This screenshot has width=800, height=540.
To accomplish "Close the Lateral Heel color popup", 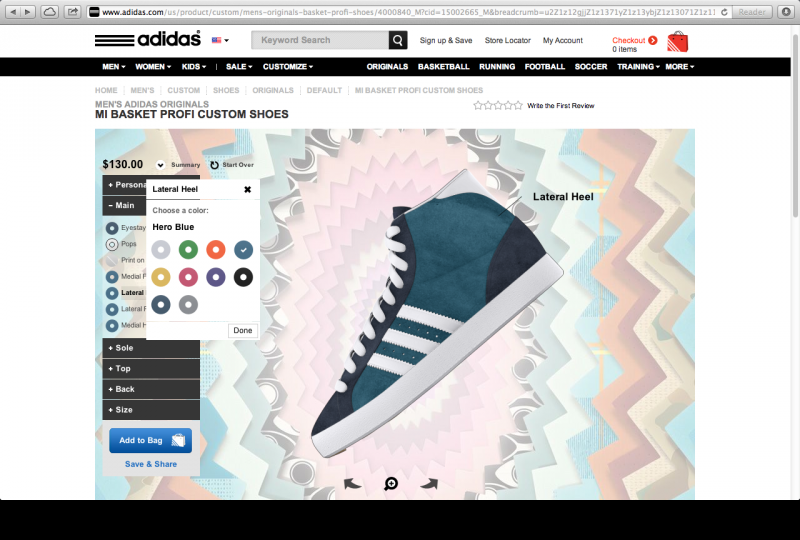I will click(247, 189).
